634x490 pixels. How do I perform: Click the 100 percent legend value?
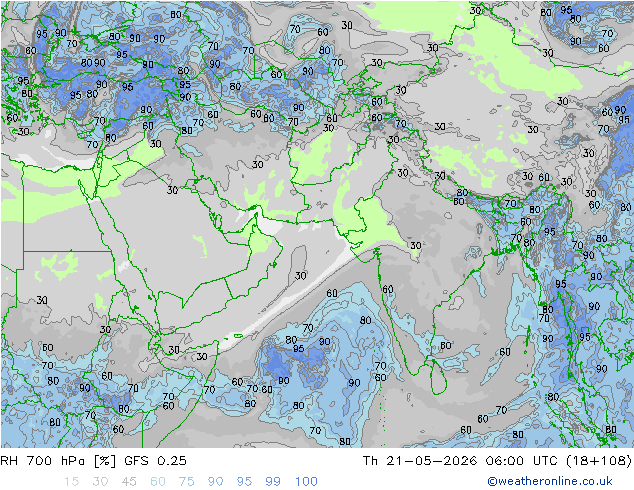click(x=306, y=482)
